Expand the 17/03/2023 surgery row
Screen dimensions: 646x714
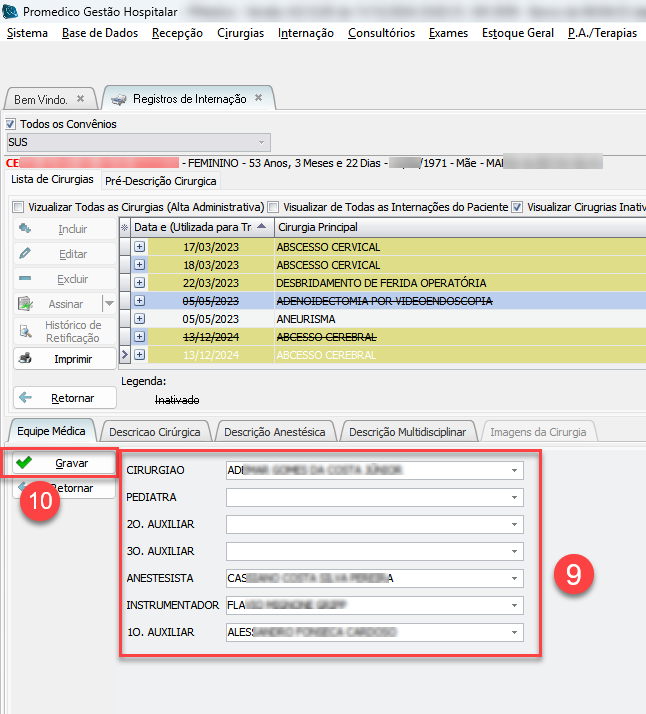pyautogui.click(x=140, y=247)
